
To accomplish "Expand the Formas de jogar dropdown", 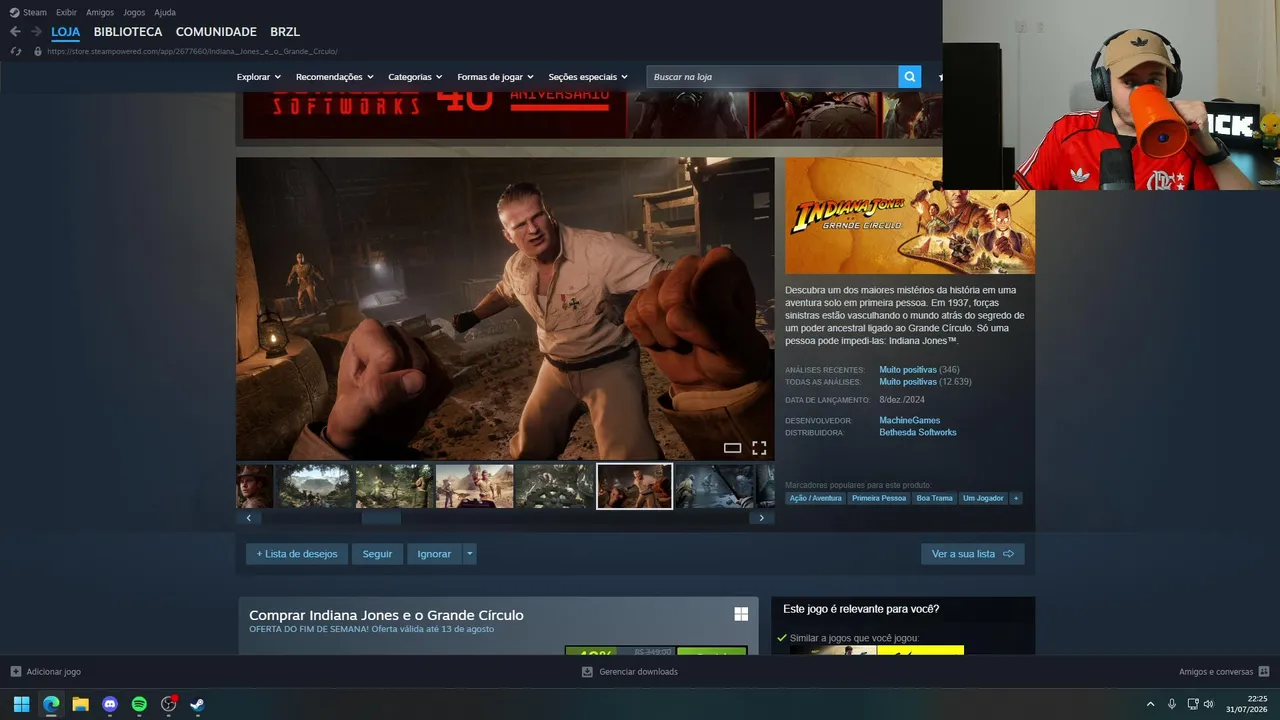I will (496, 77).
